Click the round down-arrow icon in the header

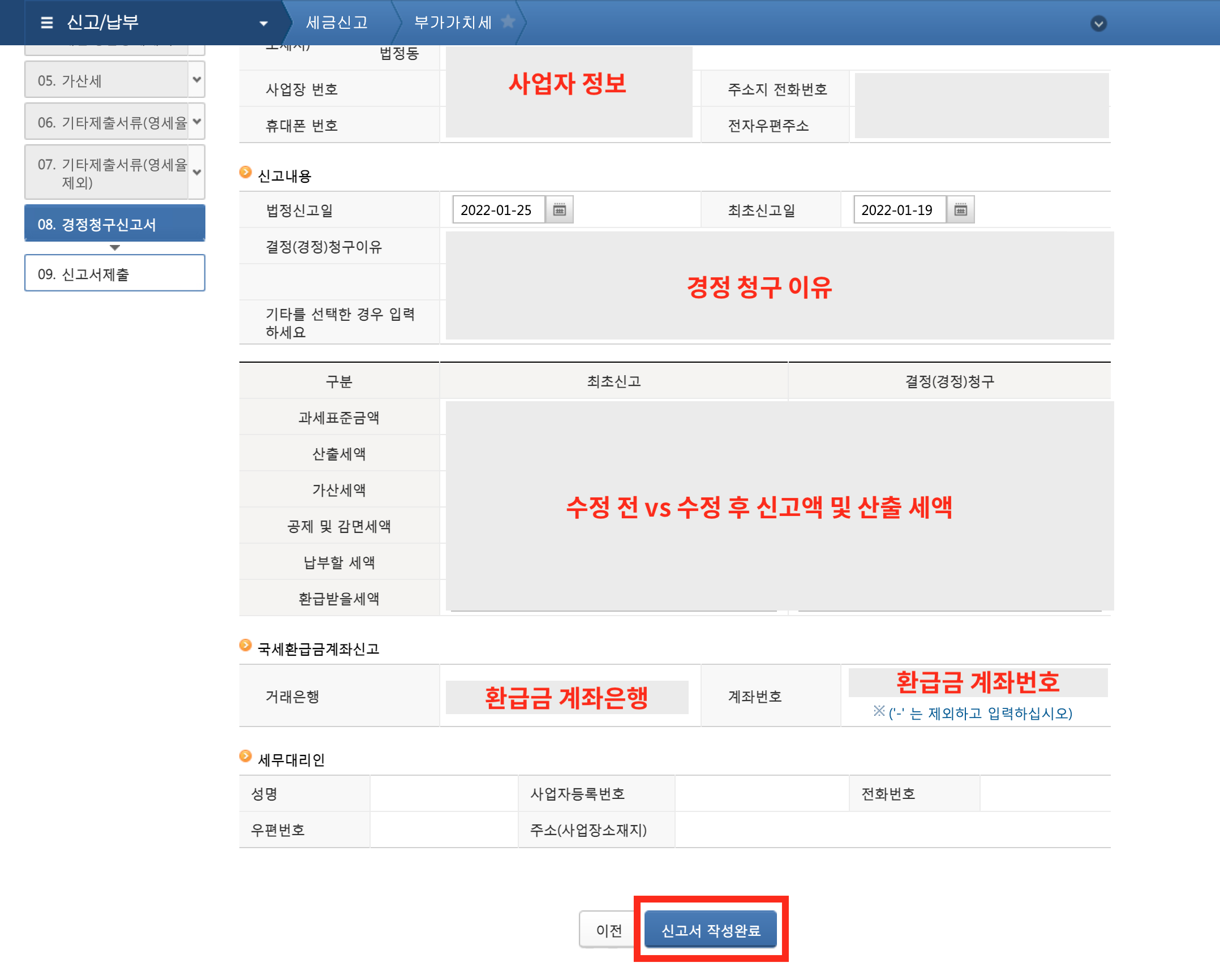[1098, 24]
